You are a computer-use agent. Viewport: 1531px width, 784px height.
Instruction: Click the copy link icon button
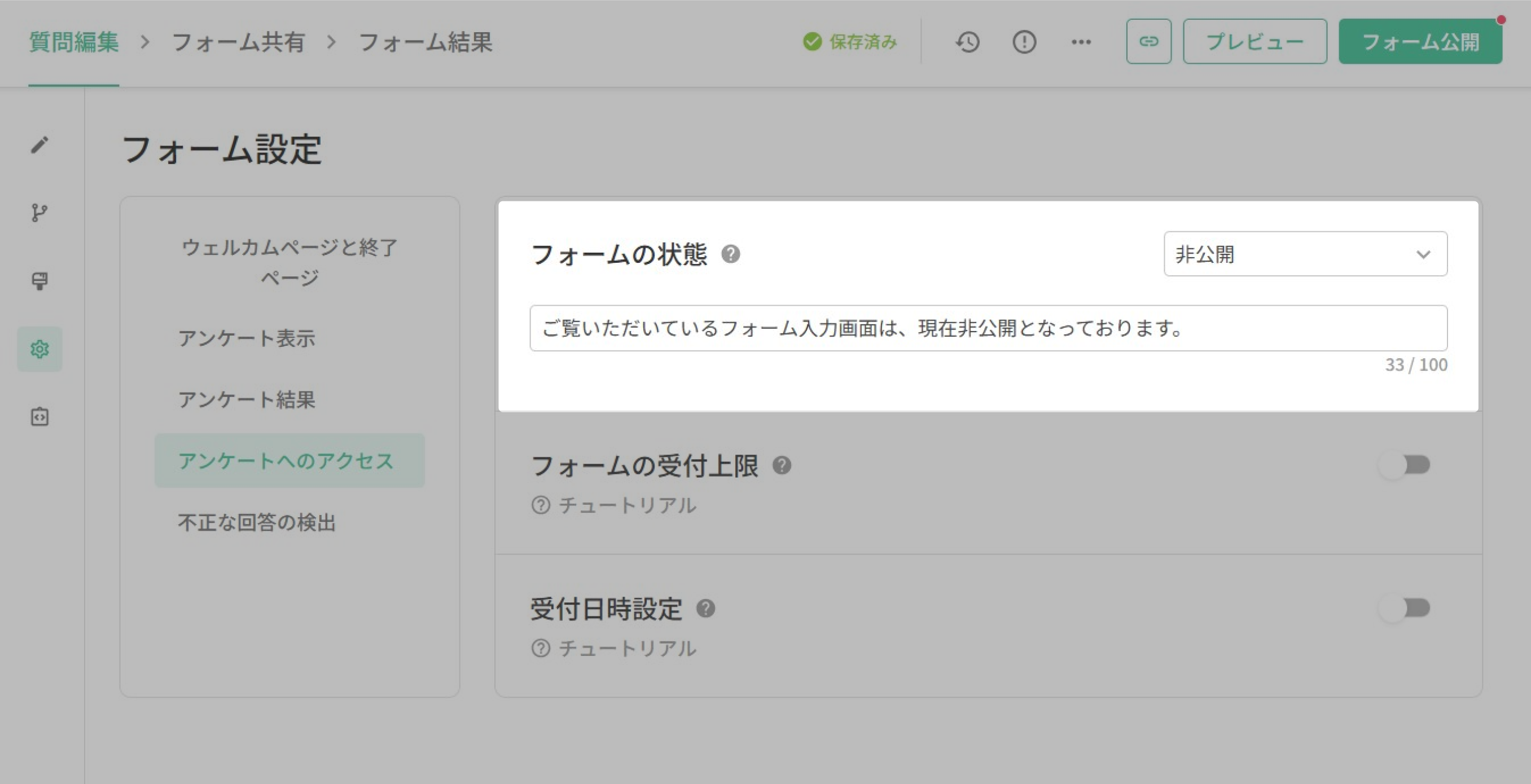coord(1148,42)
